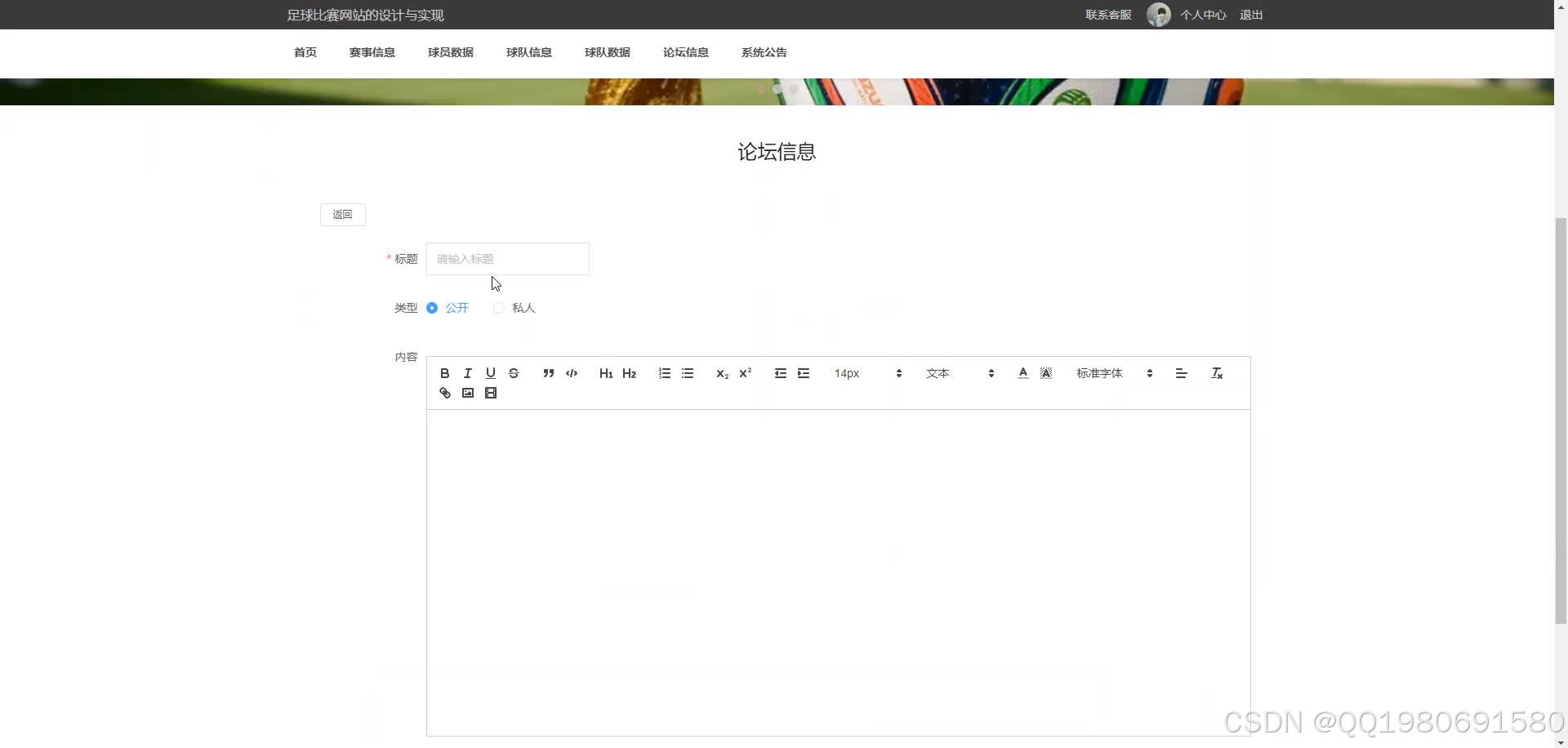Open the font color picker
The height and width of the screenshot is (748, 1568).
coord(1022,373)
